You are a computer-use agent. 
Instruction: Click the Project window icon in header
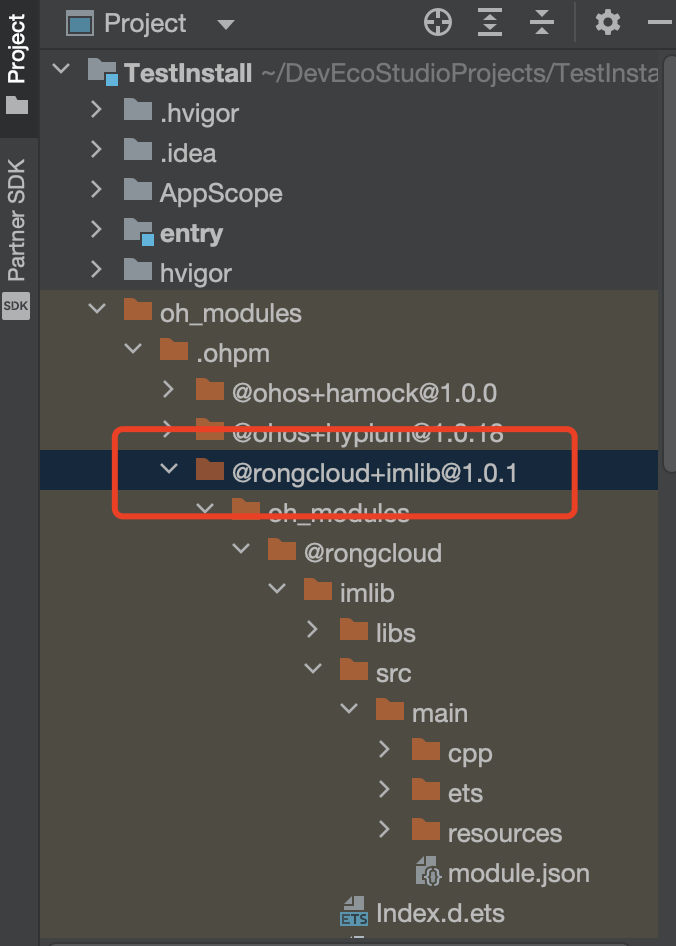[x=80, y=24]
